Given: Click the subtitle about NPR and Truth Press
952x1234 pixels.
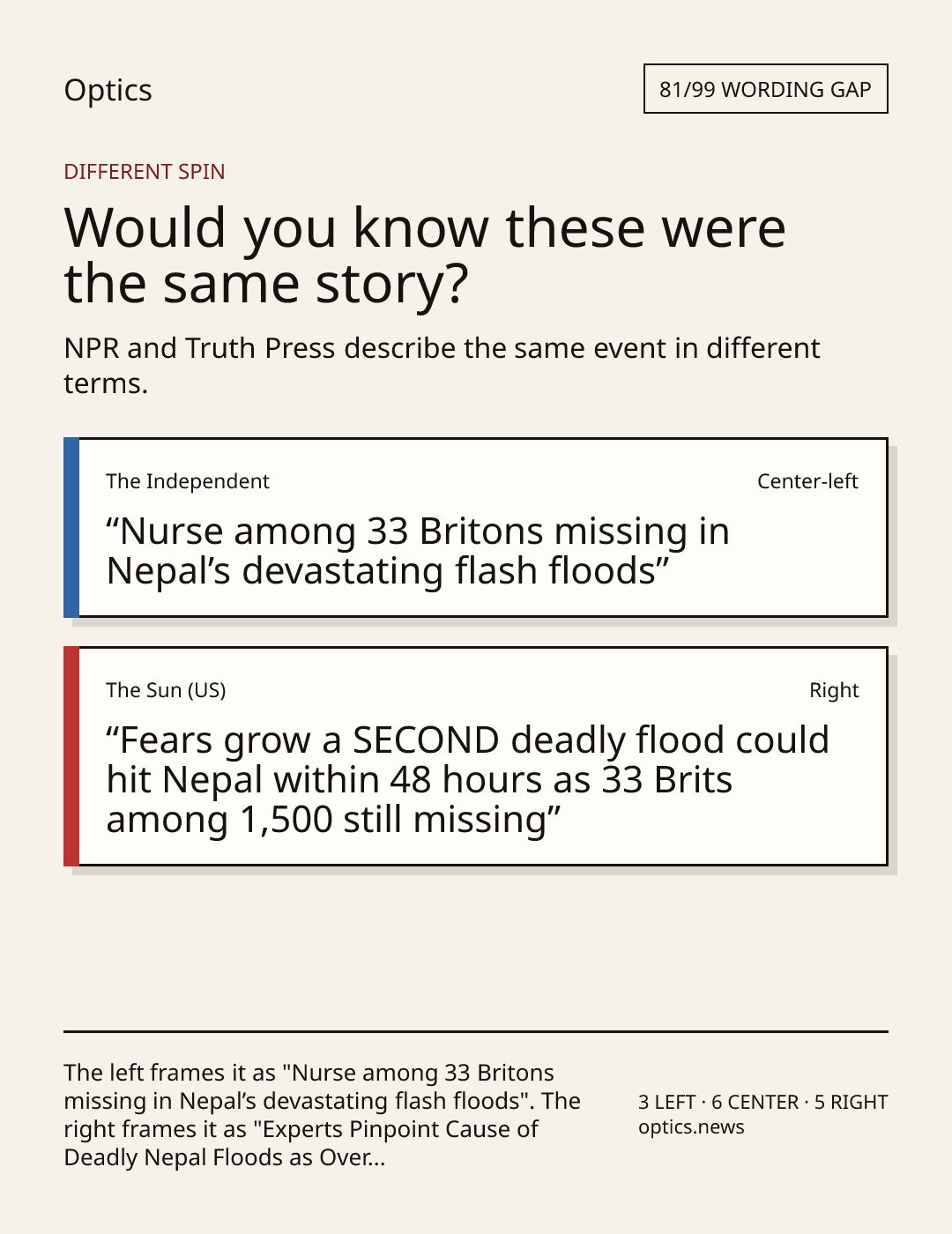Looking at the screenshot, I should pyautogui.click(x=442, y=365).
